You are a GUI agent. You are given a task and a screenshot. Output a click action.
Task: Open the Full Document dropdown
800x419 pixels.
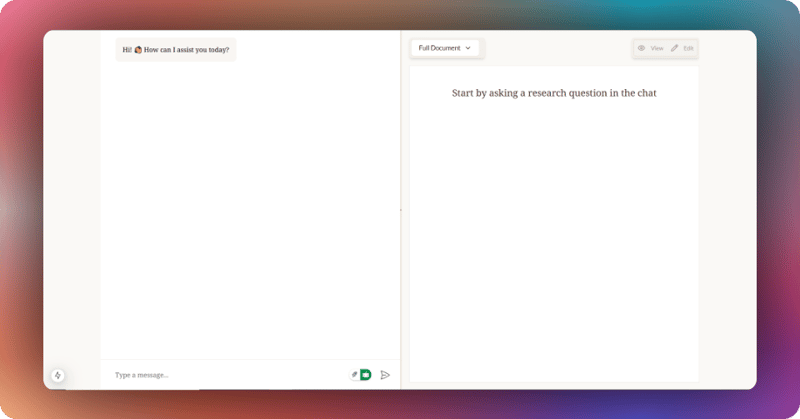(445, 48)
